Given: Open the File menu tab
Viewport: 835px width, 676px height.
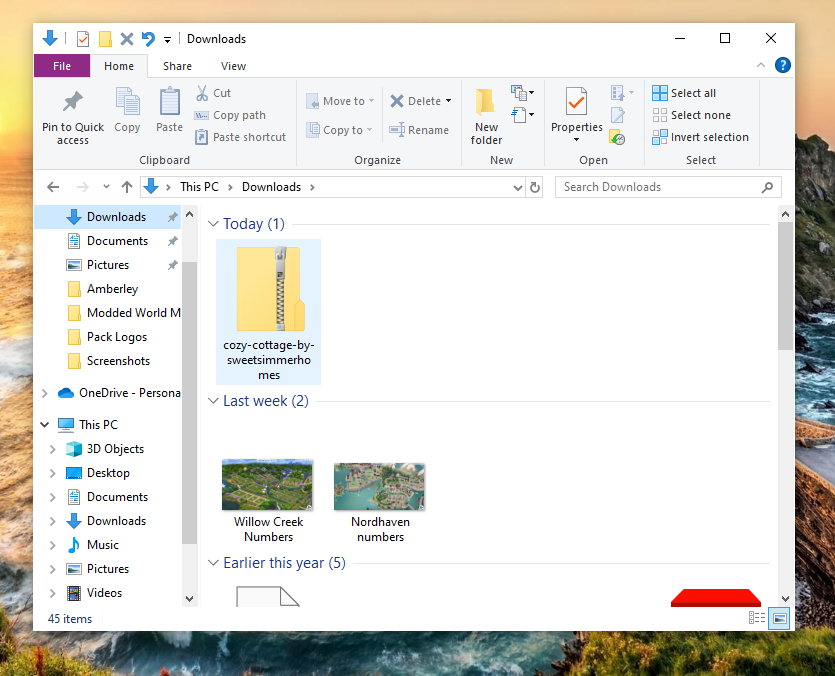Looking at the screenshot, I should point(62,66).
